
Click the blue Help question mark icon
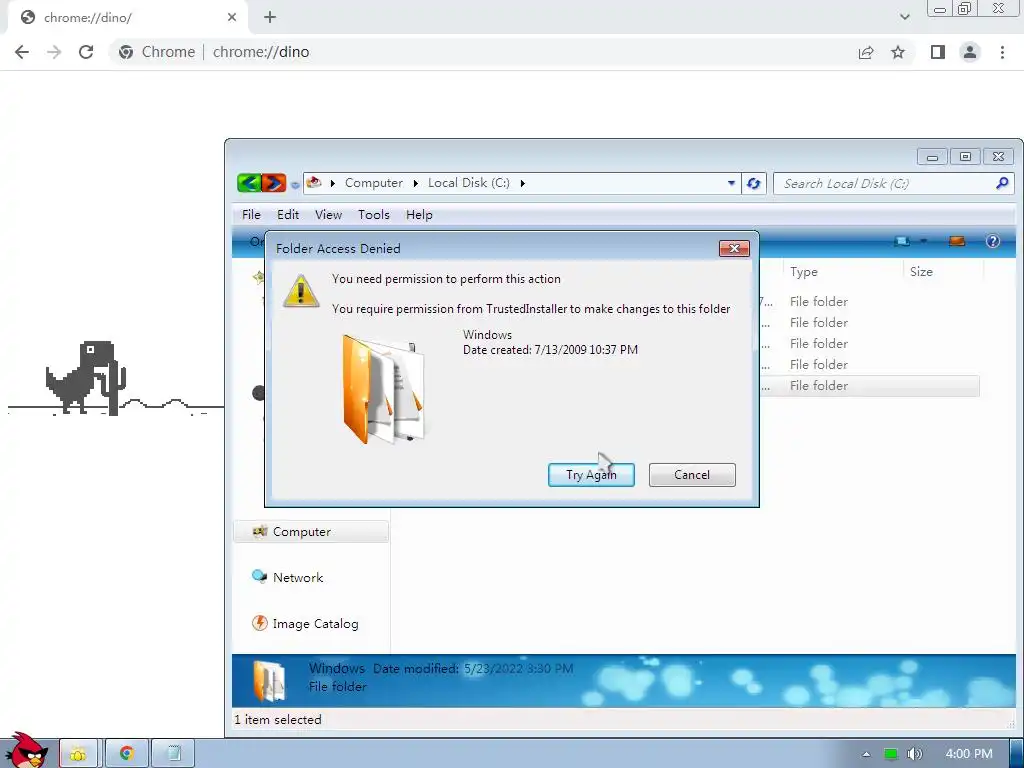coord(993,242)
